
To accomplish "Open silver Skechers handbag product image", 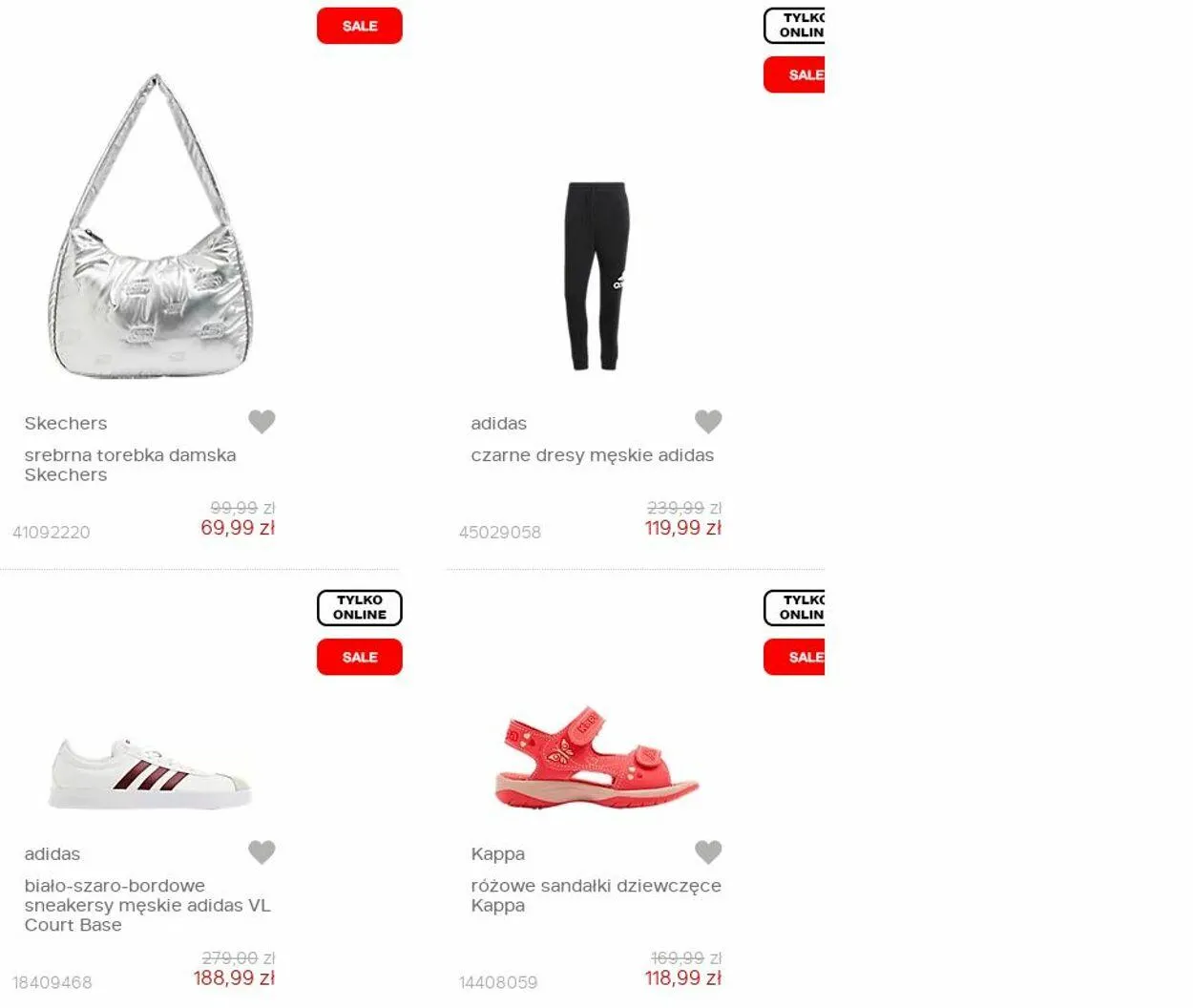I will [151, 226].
